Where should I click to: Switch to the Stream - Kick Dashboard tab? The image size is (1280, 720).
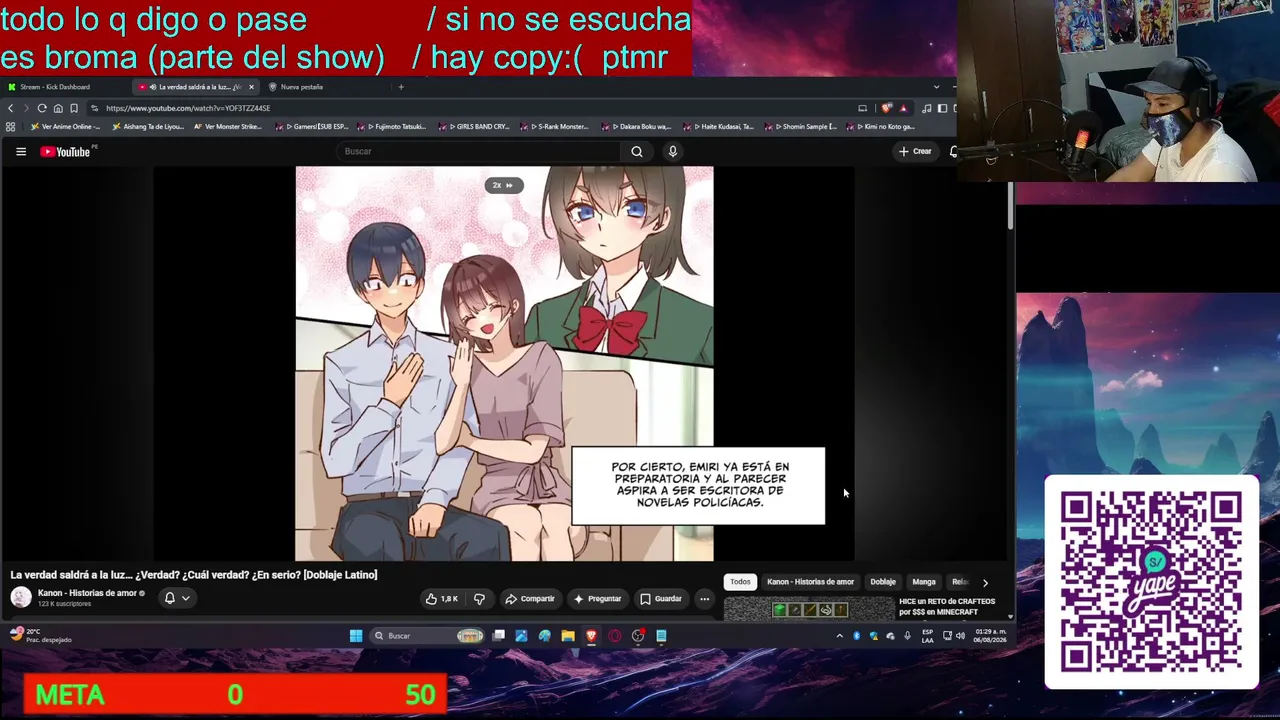pyautogui.click(x=62, y=87)
